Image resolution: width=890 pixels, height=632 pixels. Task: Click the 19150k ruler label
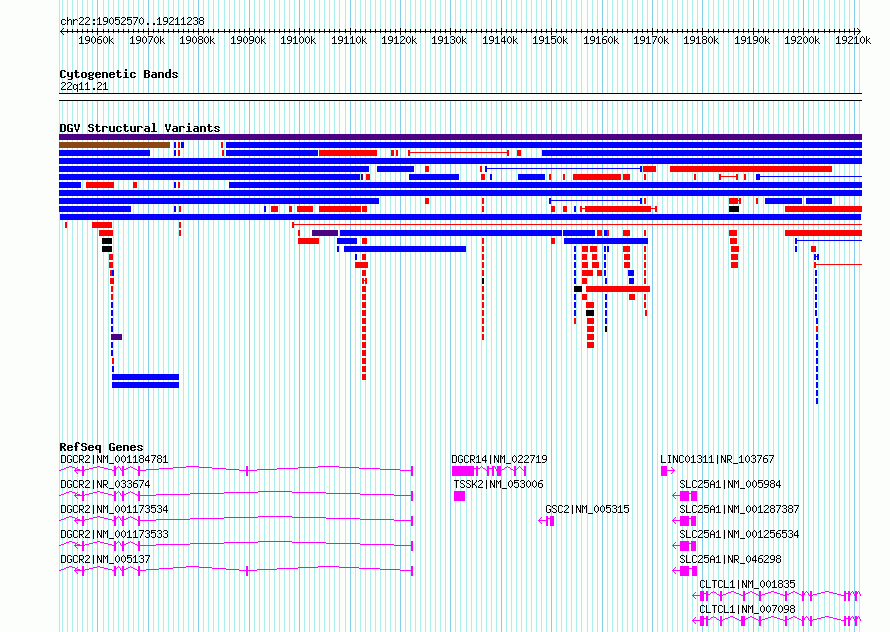550,40
